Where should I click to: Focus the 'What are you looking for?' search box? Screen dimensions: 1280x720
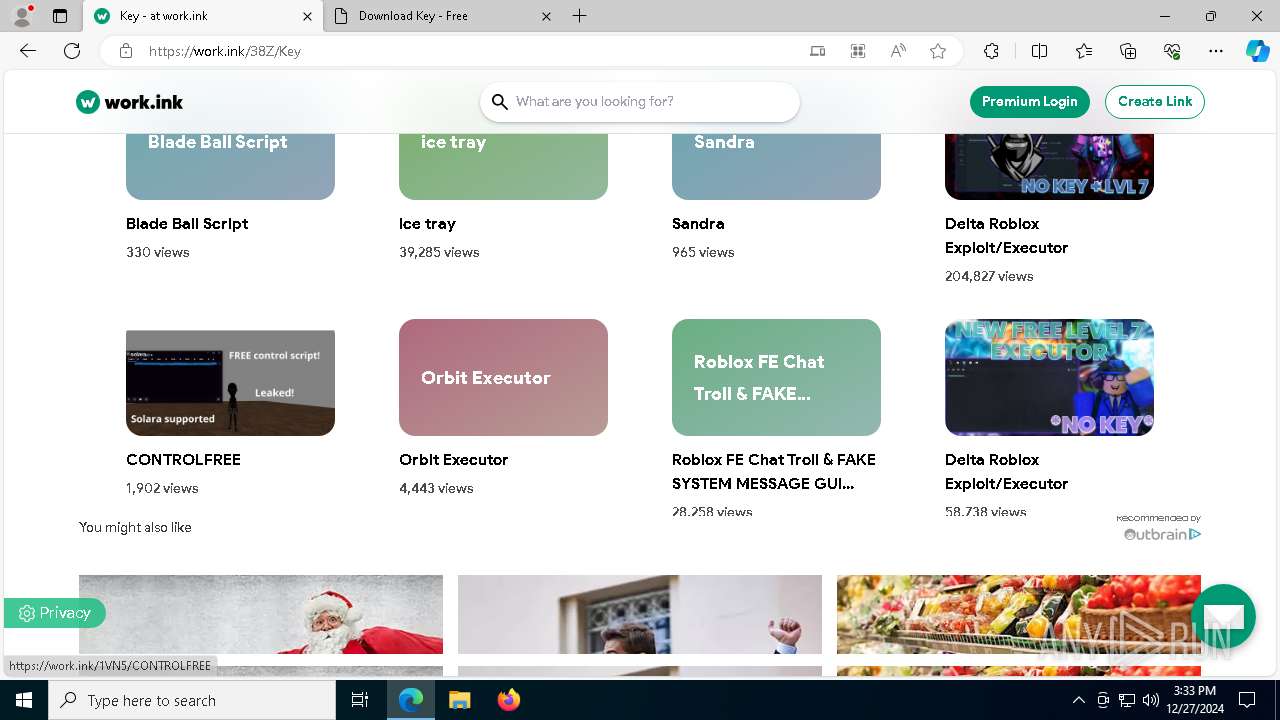point(640,102)
